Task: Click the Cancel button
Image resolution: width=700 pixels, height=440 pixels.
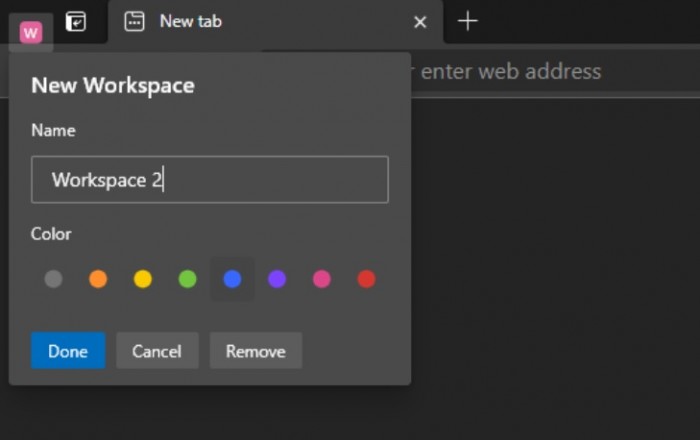Action: pyautogui.click(x=157, y=351)
